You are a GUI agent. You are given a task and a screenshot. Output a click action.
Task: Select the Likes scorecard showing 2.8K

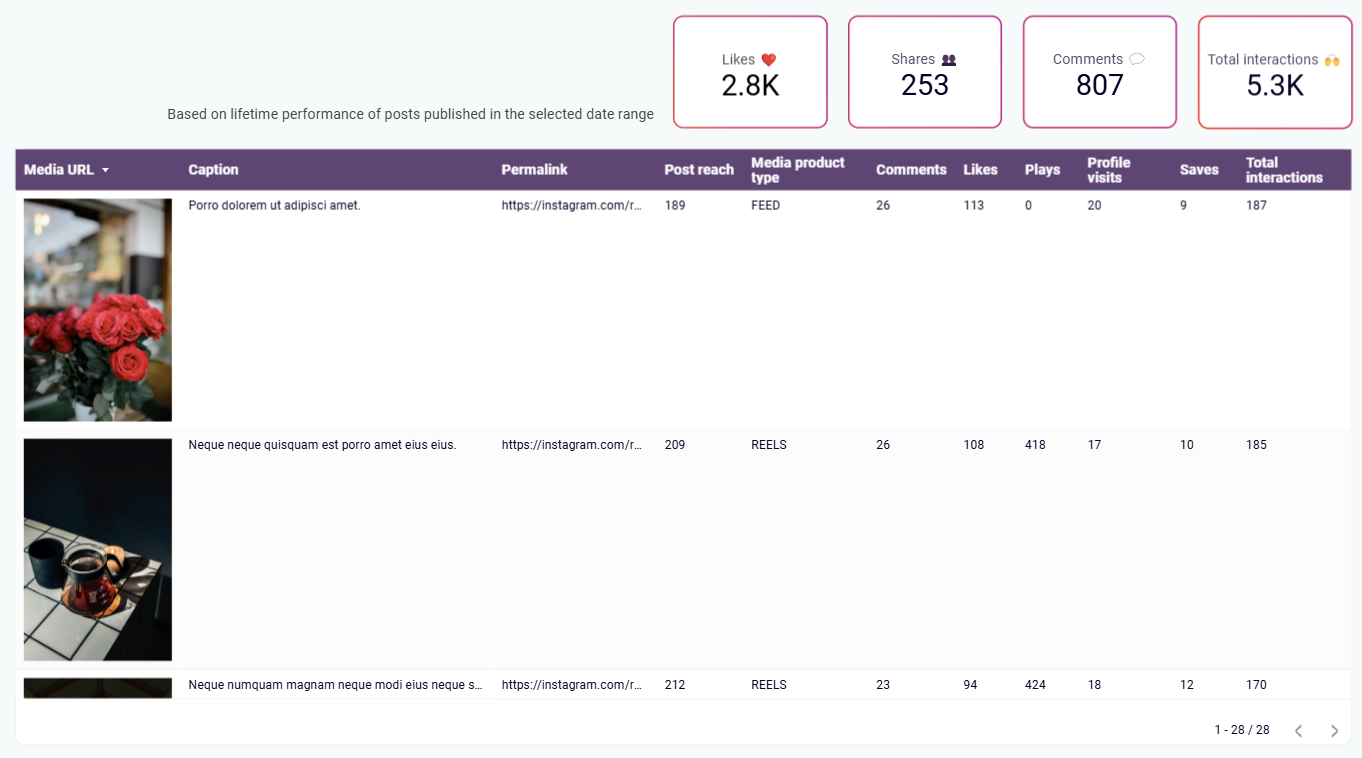(x=750, y=72)
